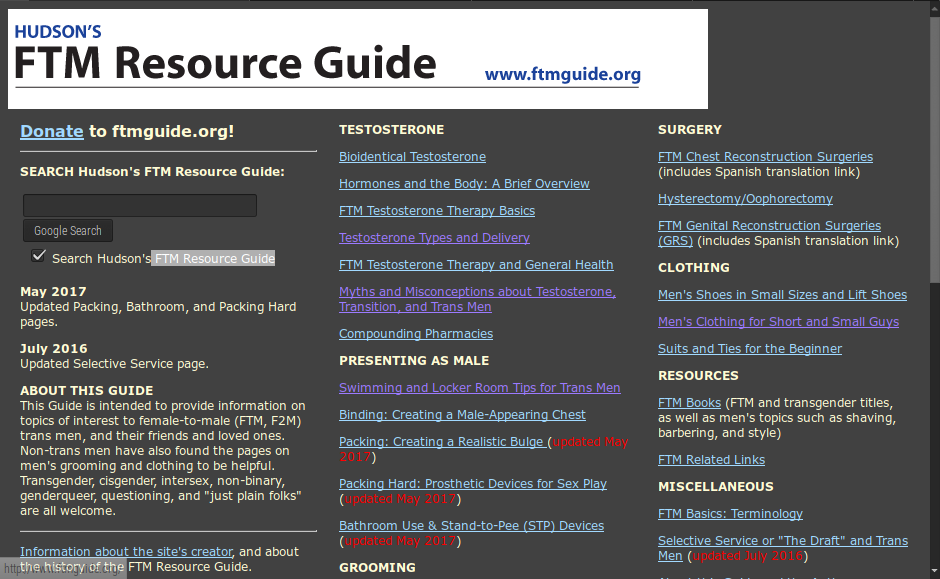This screenshot has width=940, height=579.
Task: Open FTM Genital Reconstruction Surgeries (GRS) link
Action: pos(769,233)
